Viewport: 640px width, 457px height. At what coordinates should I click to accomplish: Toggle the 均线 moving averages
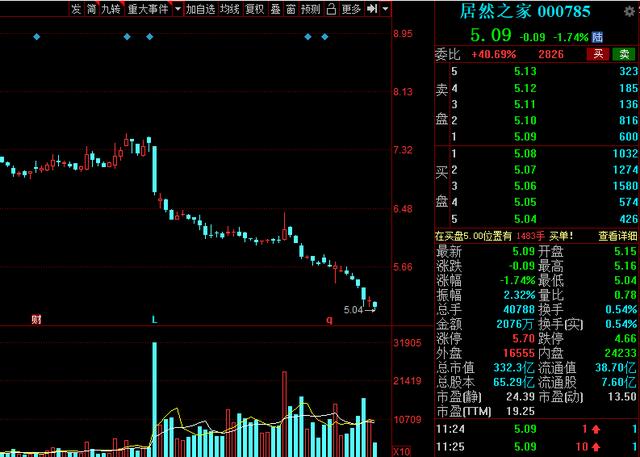229,9
